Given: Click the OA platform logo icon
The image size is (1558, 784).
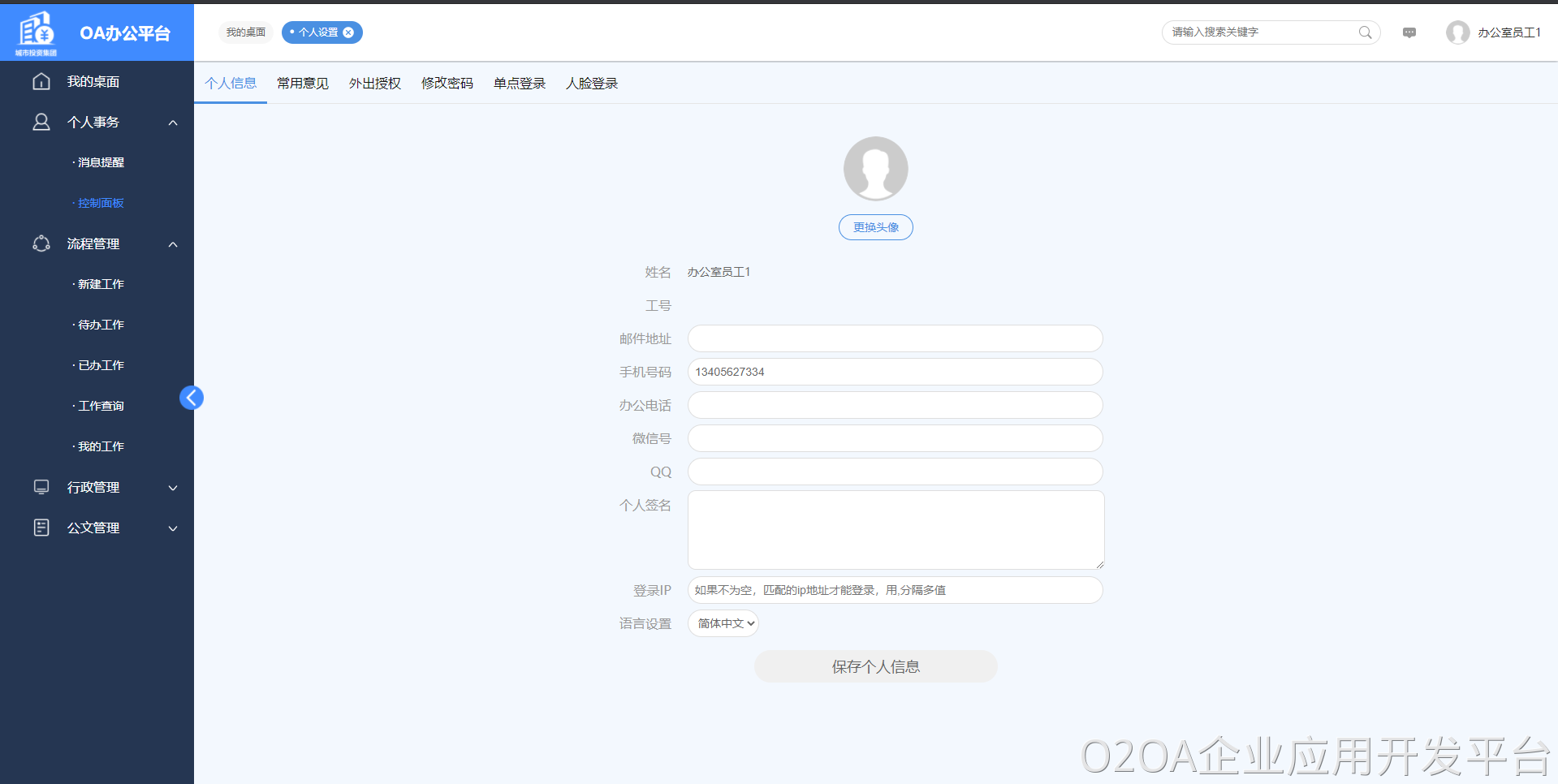Looking at the screenshot, I should click(37, 32).
